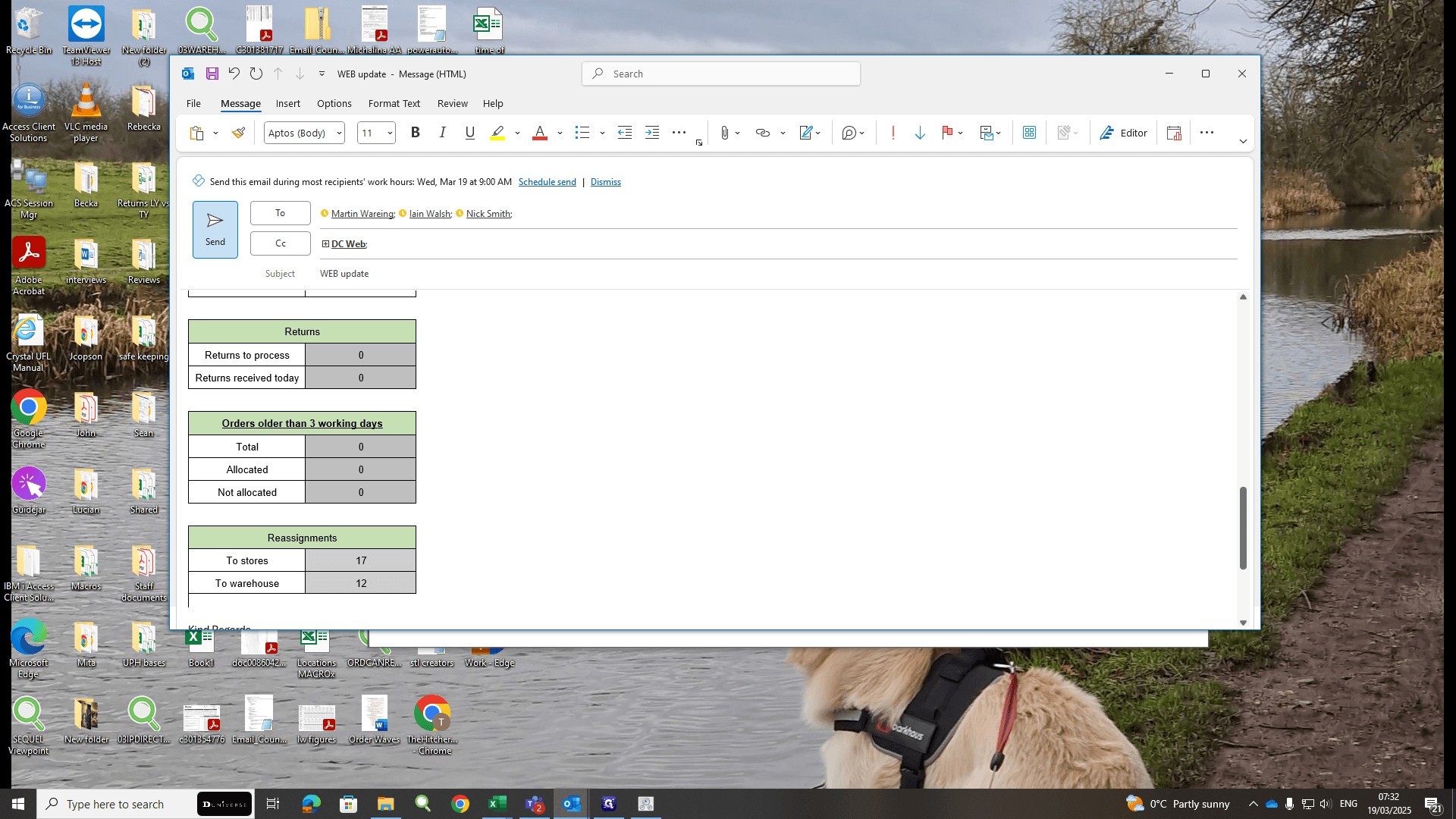Select recipient Martin Wareing
Image resolution: width=1456 pixels, height=819 pixels.
point(362,214)
